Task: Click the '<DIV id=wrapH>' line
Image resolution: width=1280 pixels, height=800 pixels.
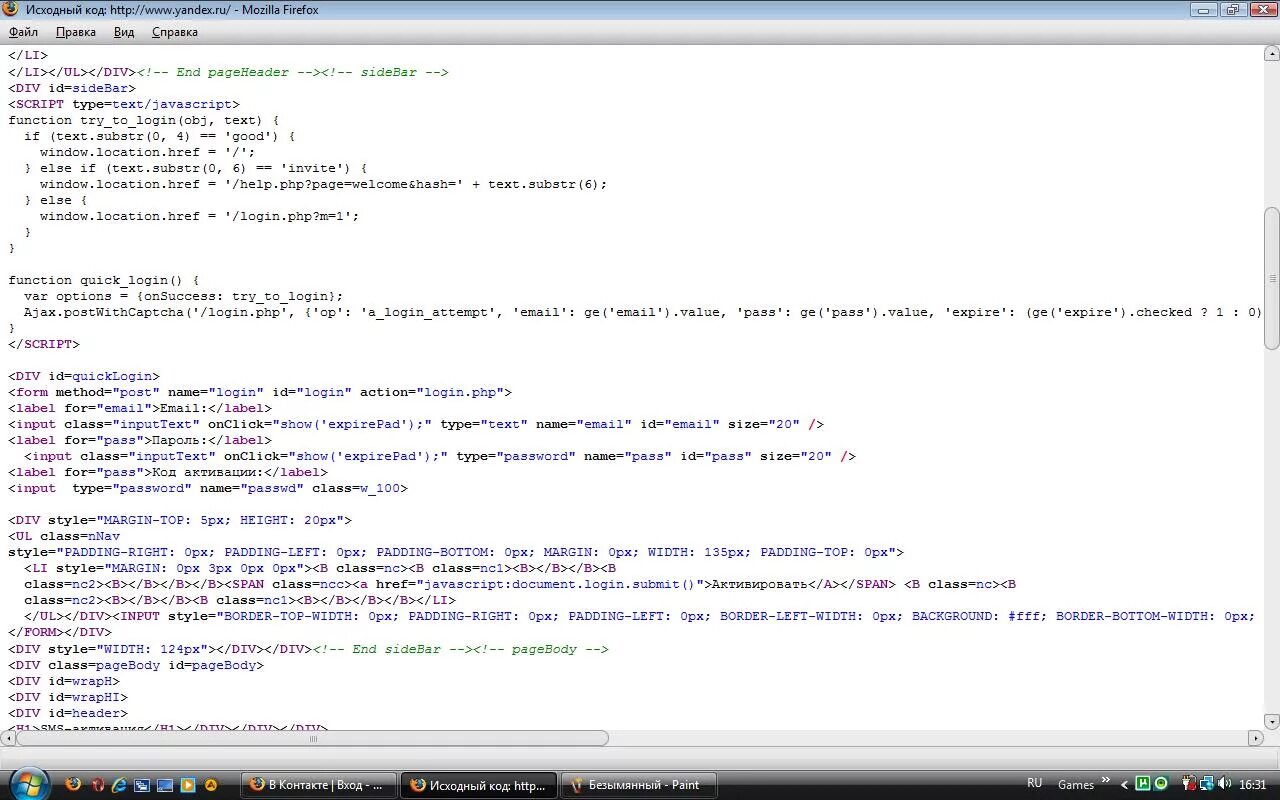Action: coord(64,681)
